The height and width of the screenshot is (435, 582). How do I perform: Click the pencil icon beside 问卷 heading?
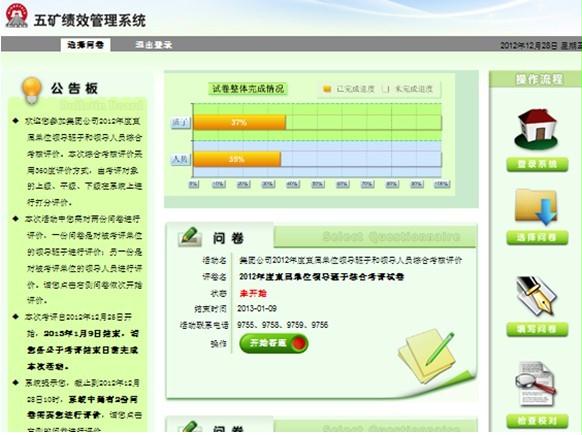click(x=190, y=237)
